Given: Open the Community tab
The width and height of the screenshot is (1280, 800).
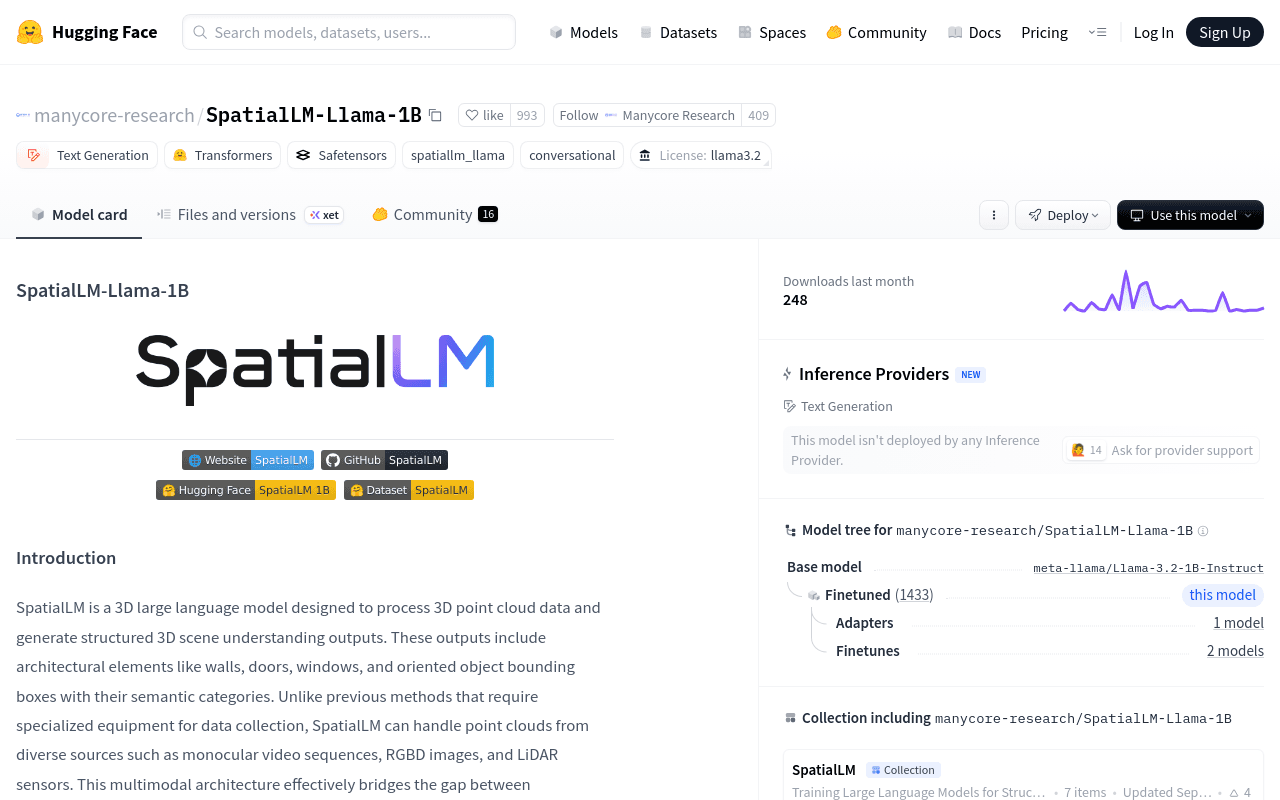Looking at the screenshot, I should [x=434, y=214].
